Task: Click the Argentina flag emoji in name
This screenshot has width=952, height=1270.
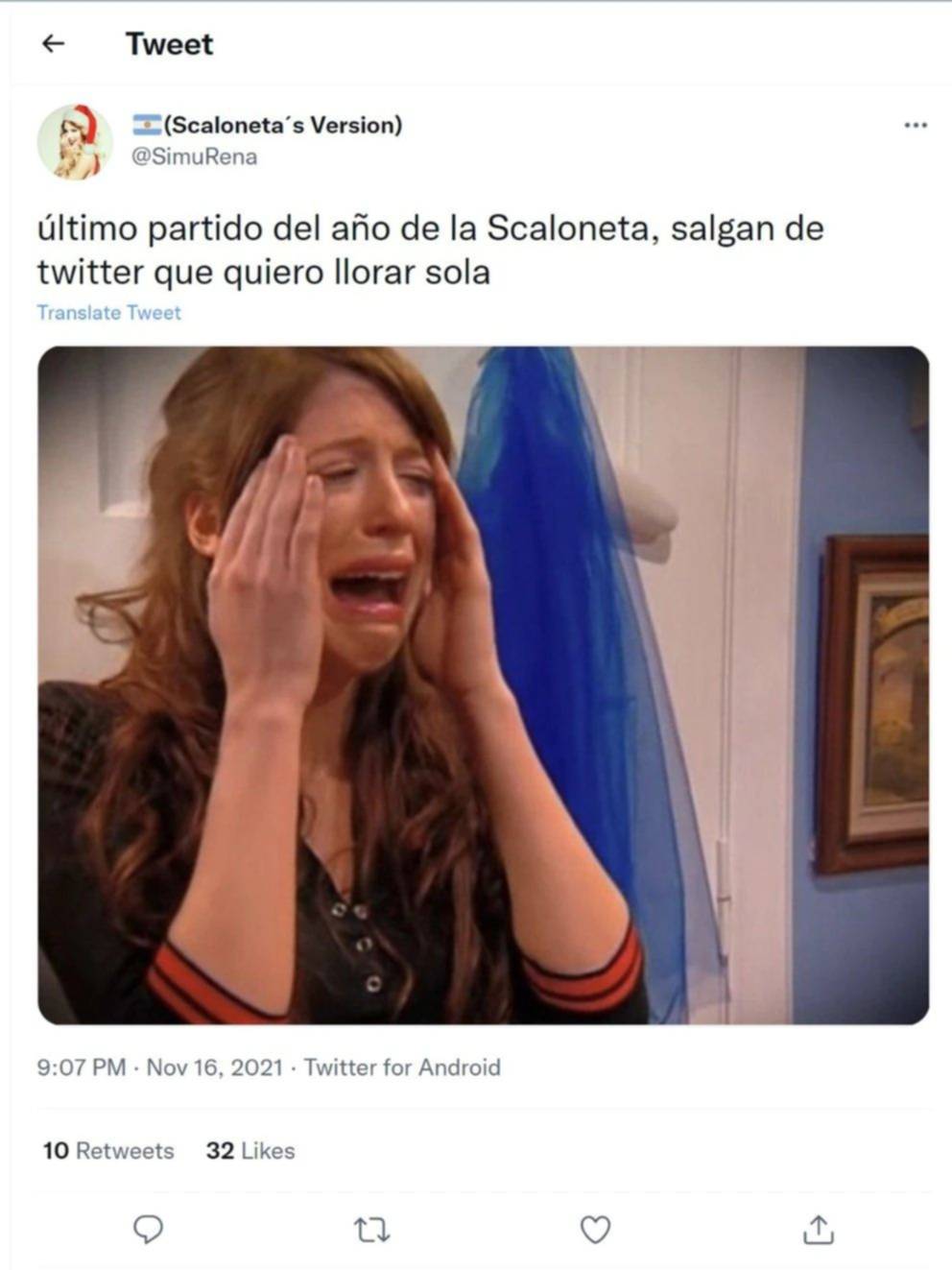Action: 146,124
